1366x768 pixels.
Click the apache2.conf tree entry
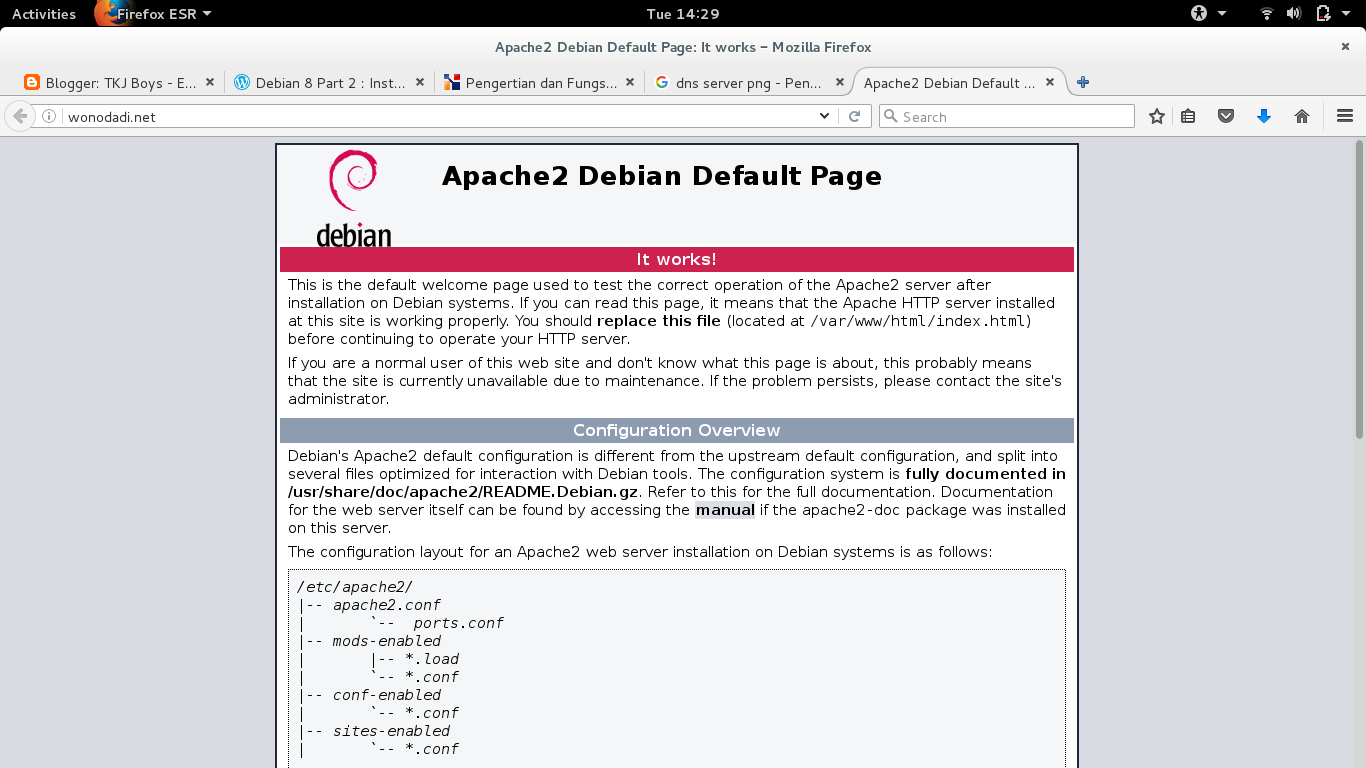click(x=386, y=605)
